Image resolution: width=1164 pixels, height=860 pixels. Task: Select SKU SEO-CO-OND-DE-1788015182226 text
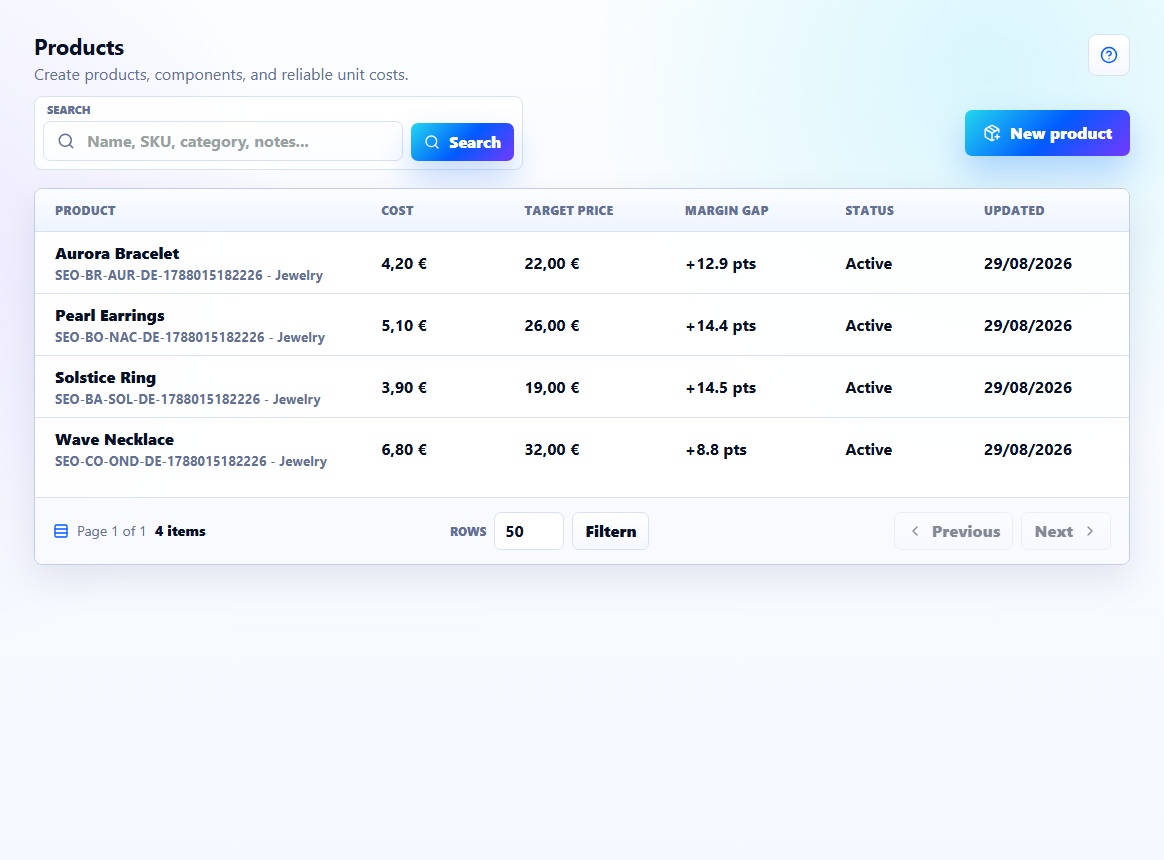pyautogui.click(x=160, y=461)
